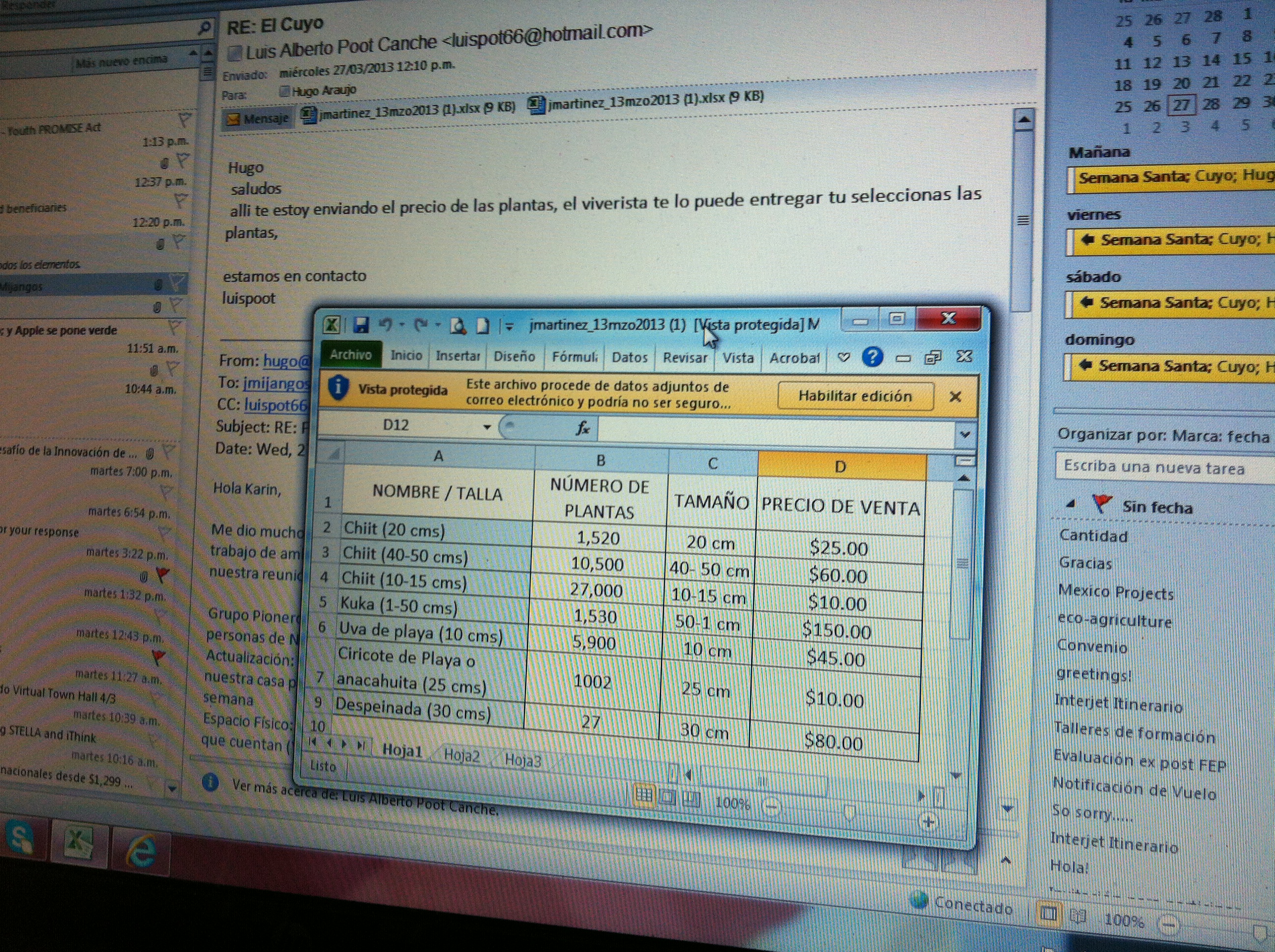The width and height of the screenshot is (1275, 952).
Task: Launch Internet Explorer from the taskbar
Action: pyautogui.click(x=141, y=851)
